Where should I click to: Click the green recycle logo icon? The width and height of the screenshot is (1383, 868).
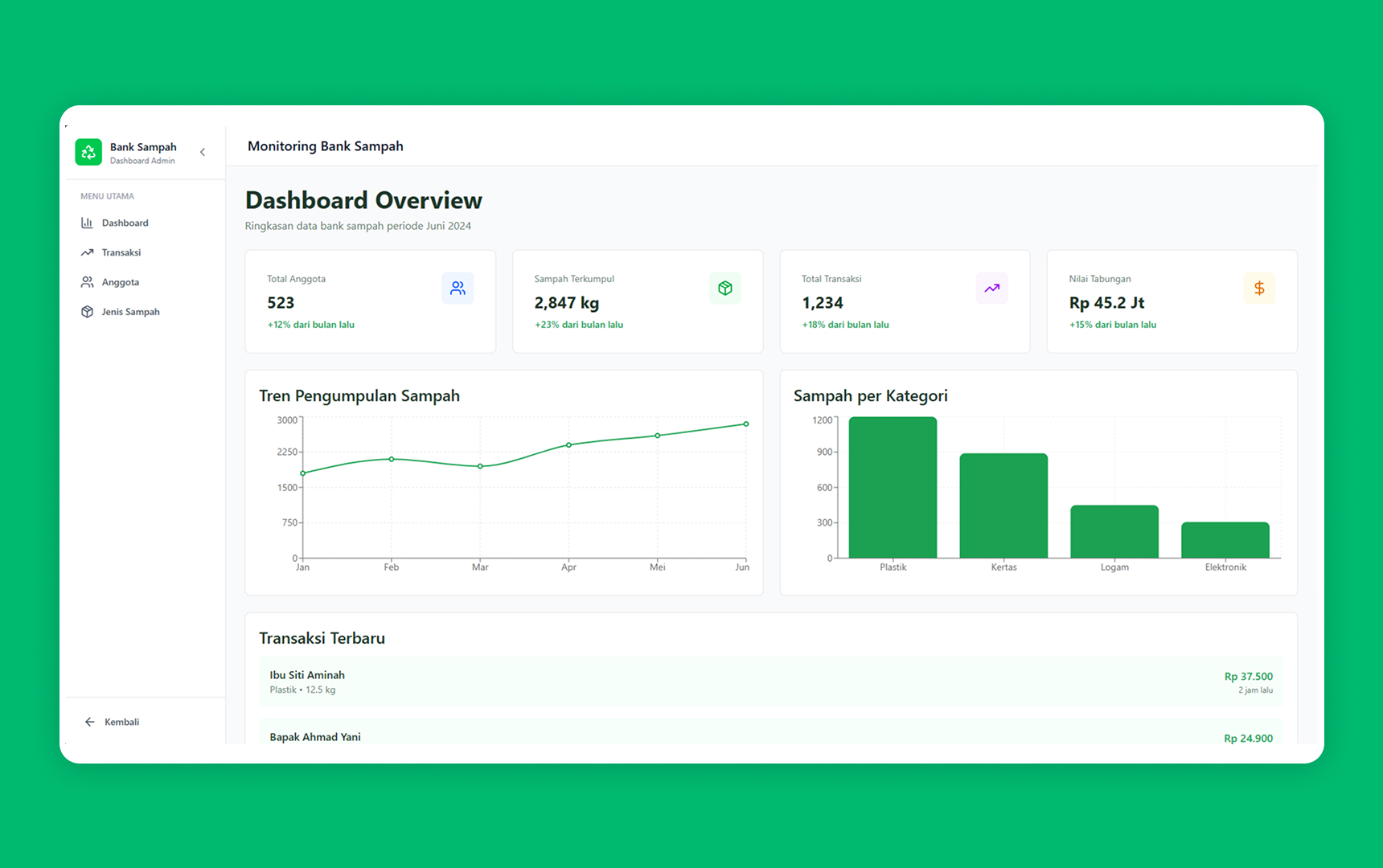click(88, 152)
